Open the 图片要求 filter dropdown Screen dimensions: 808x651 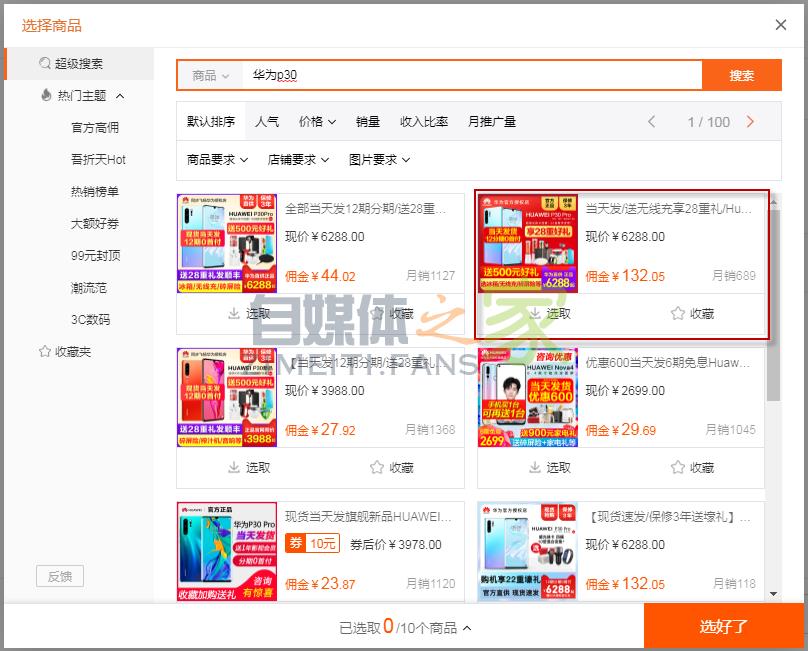click(x=379, y=160)
